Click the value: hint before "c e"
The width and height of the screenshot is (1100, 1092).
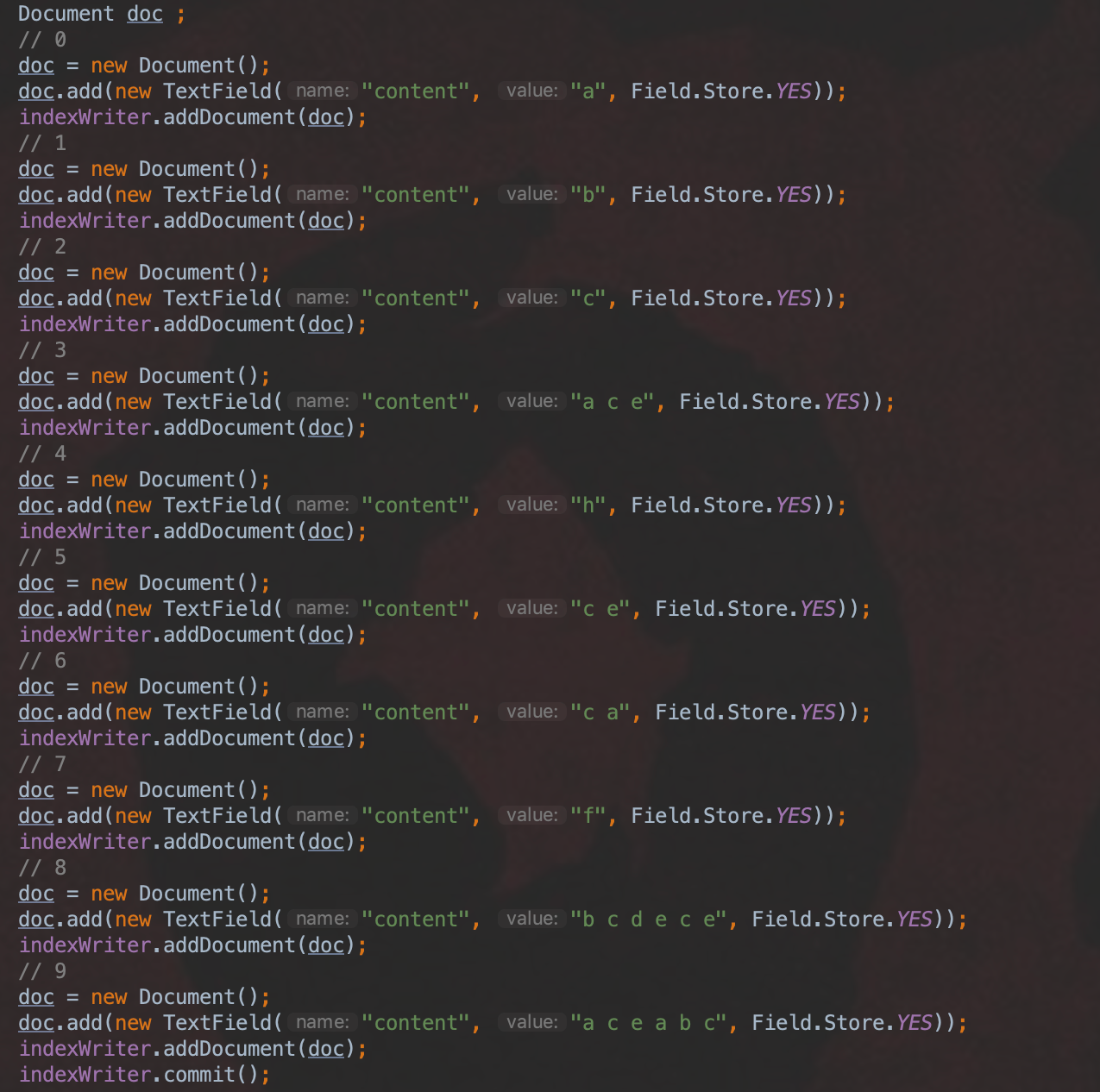click(x=531, y=608)
